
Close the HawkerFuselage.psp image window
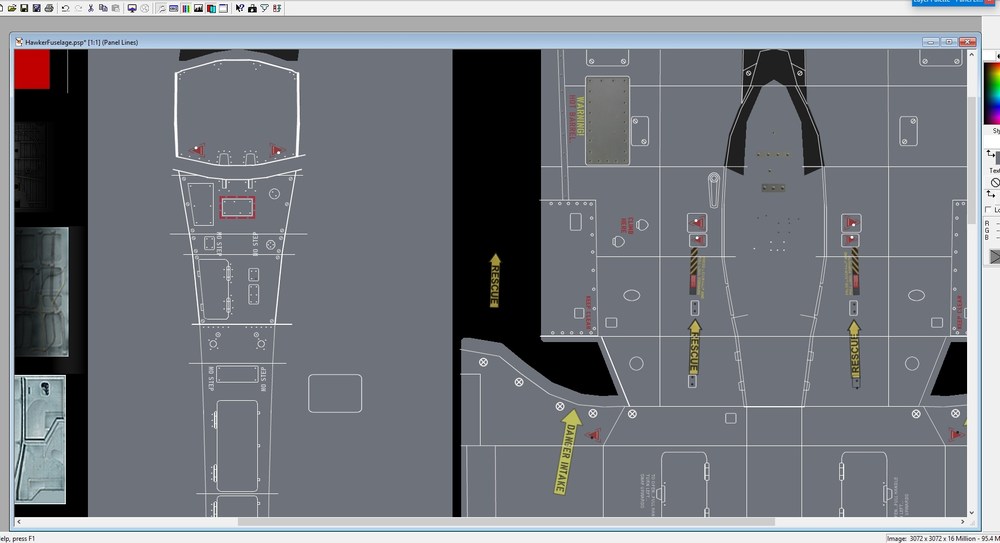tap(968, 42)
